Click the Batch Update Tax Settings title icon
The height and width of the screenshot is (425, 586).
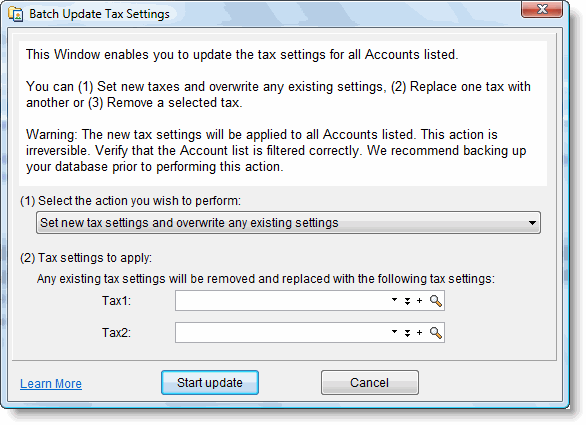(x=16, y=15)
